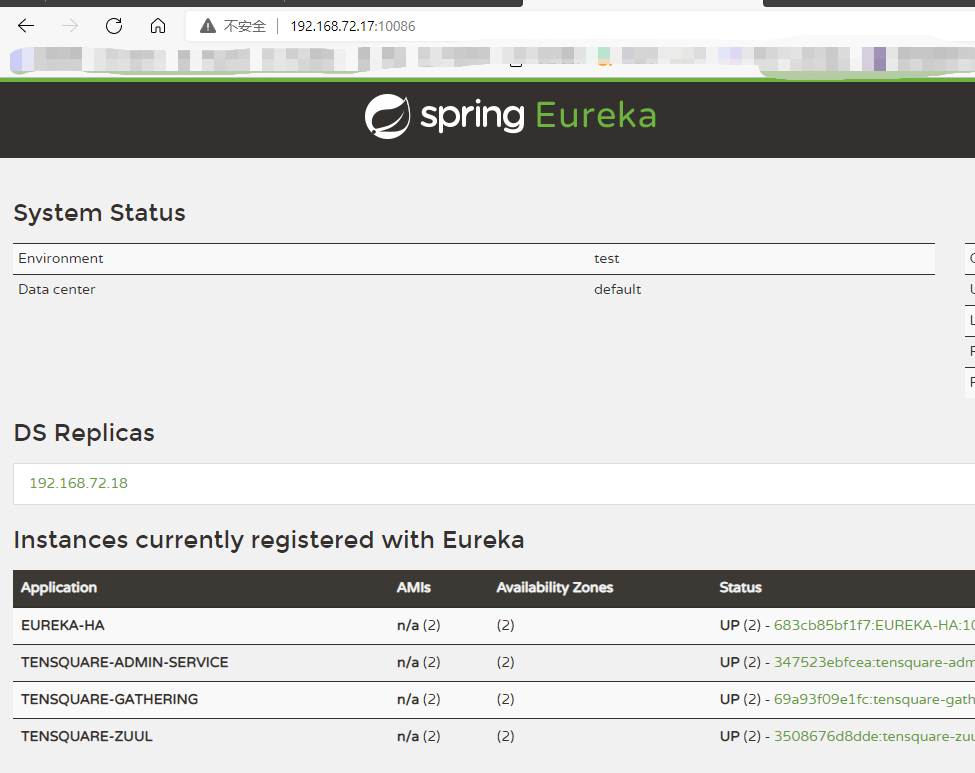Click the Application column header
This screenshot has width=975, height=773.
pos(59,588)
